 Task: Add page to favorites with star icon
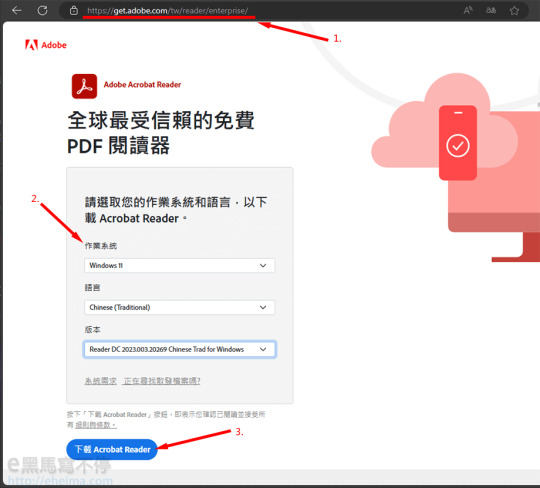514,11
